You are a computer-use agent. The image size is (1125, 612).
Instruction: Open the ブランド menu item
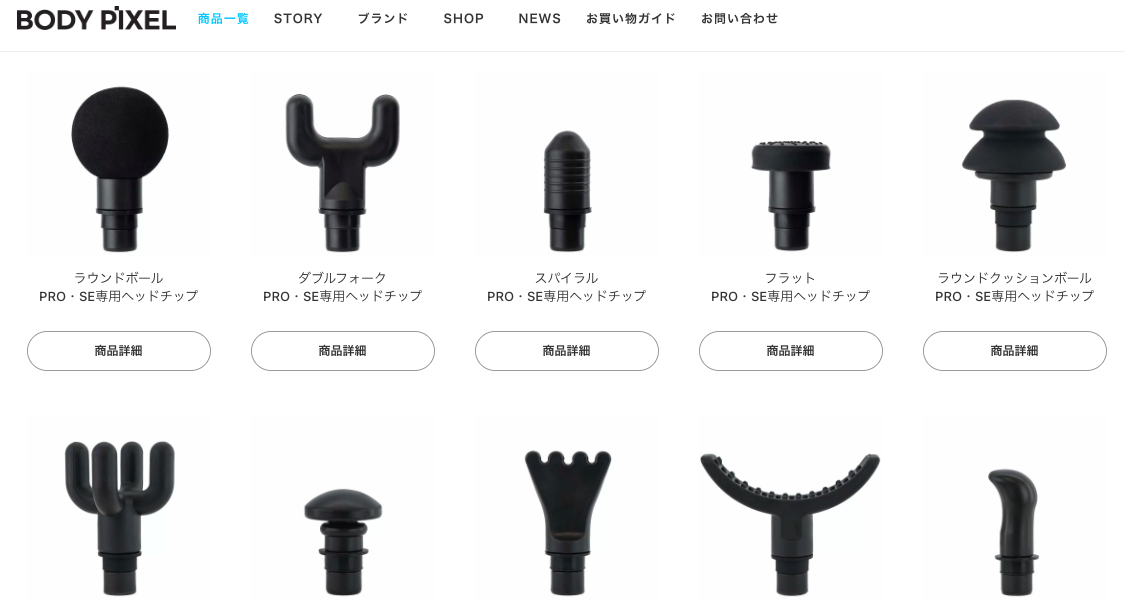[x=383, y=19]
